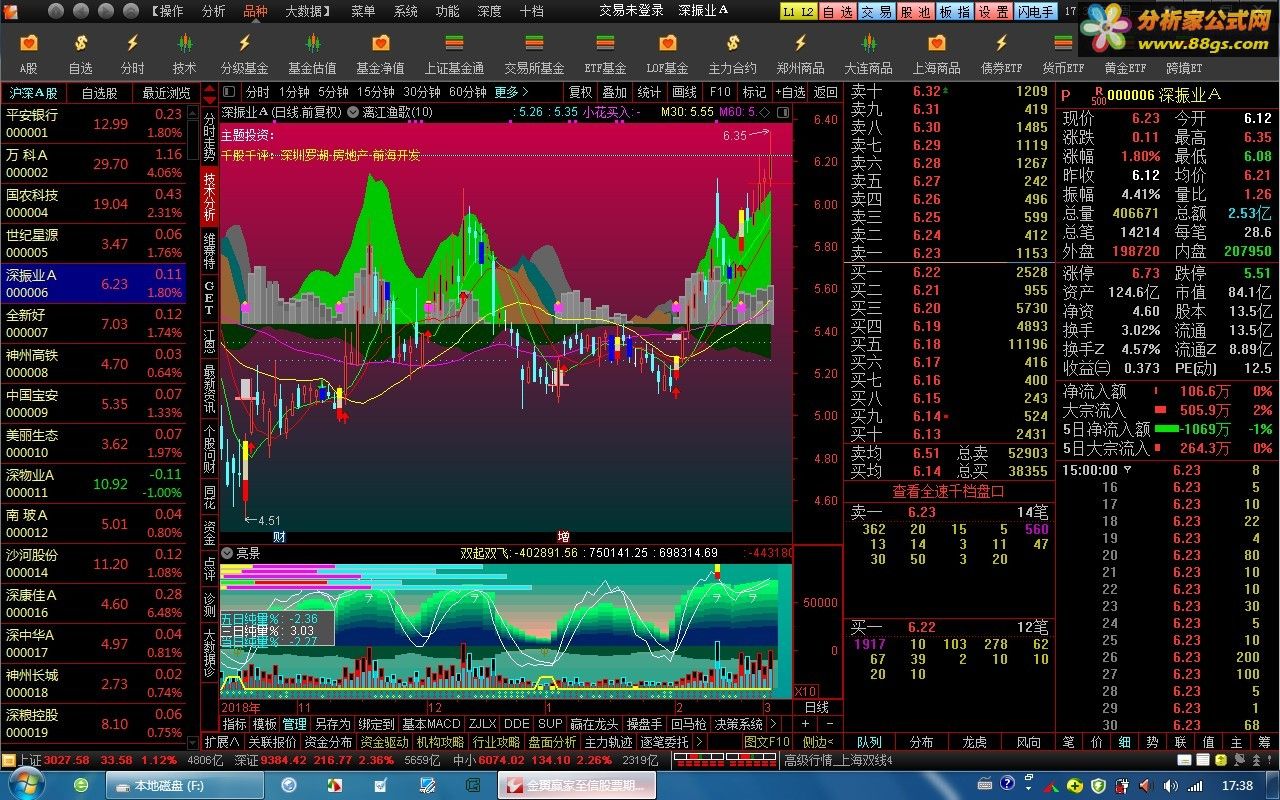1280x800 pixels.
Task: Click the 闪电手 button
Action: (x=1035, y=11)
